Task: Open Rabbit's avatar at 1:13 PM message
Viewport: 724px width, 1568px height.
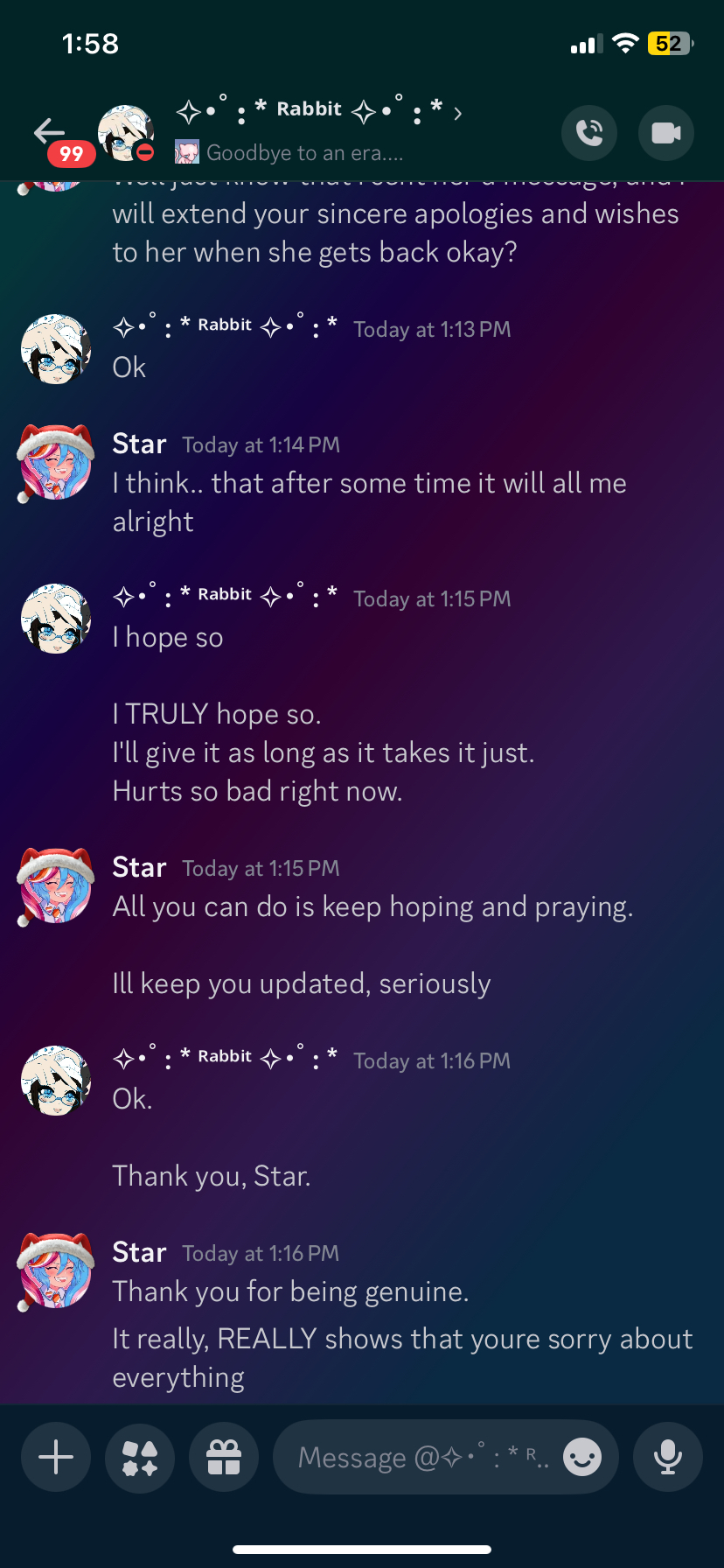Action: pos(56,349)
